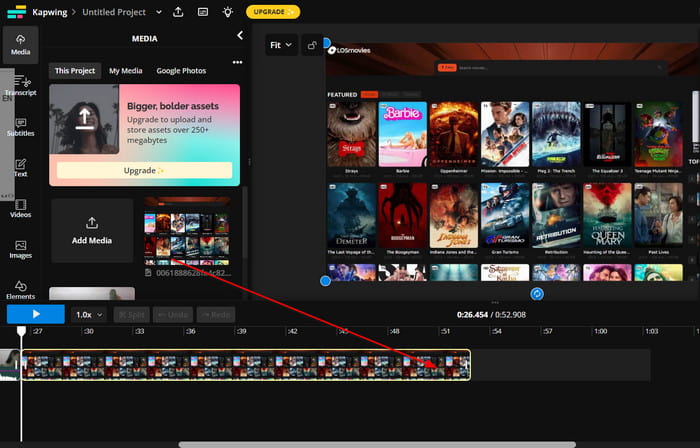Click the bottom-left canvas resize handle
700x448 pixels.
pyautogui.click(x=325, y=281)
